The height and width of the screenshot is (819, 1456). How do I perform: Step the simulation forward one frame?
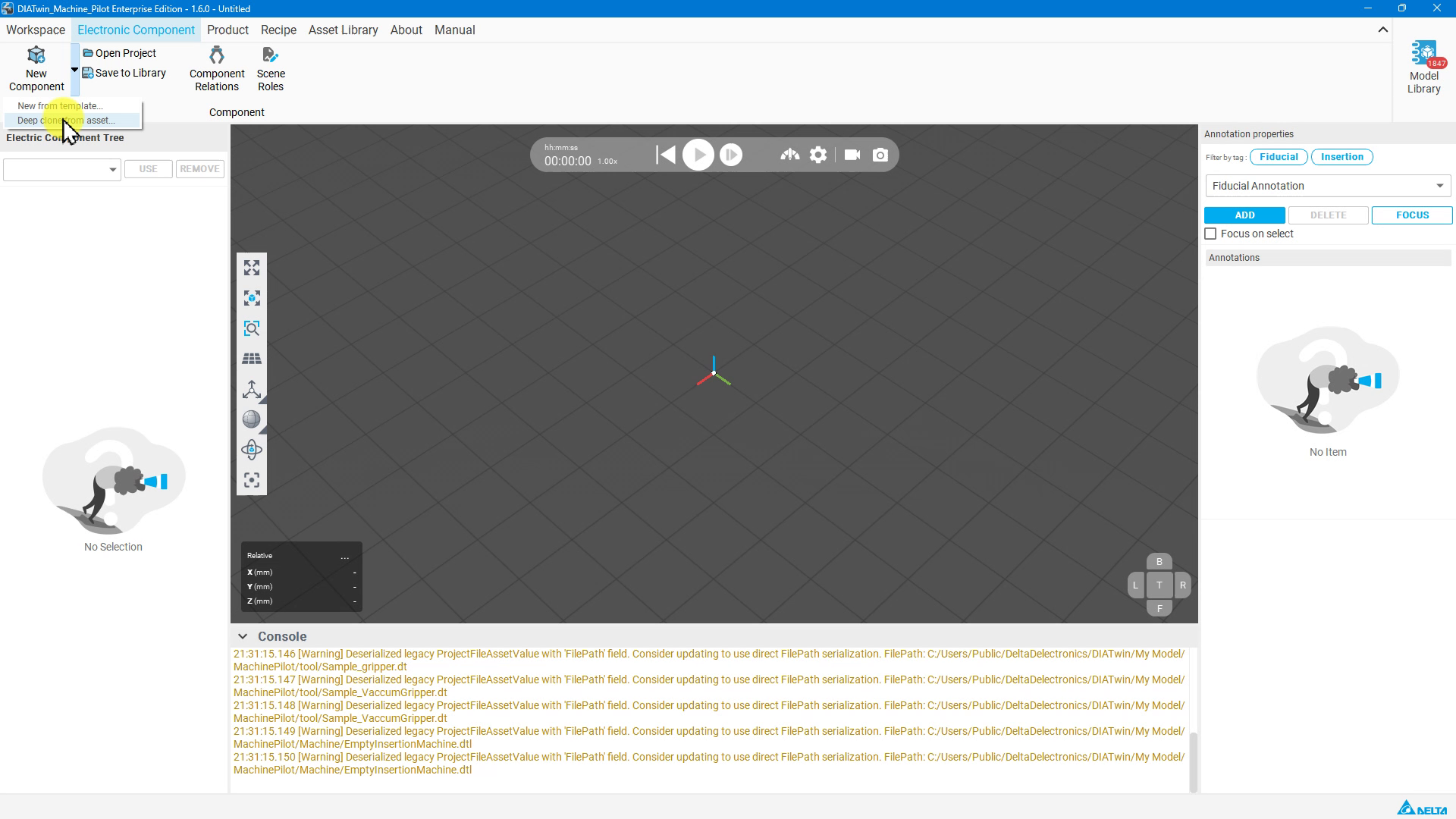(x=731, y=155)
